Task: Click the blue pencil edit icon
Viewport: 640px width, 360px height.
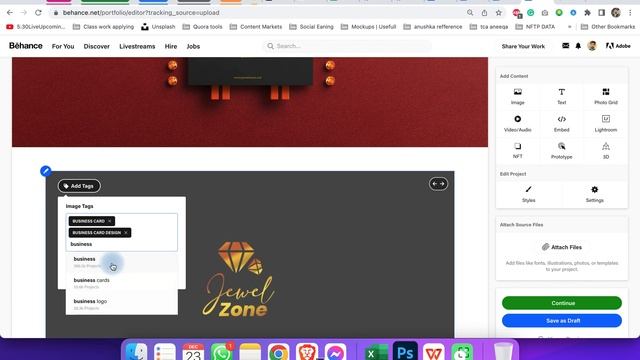Action: click(x=46, y=171)
